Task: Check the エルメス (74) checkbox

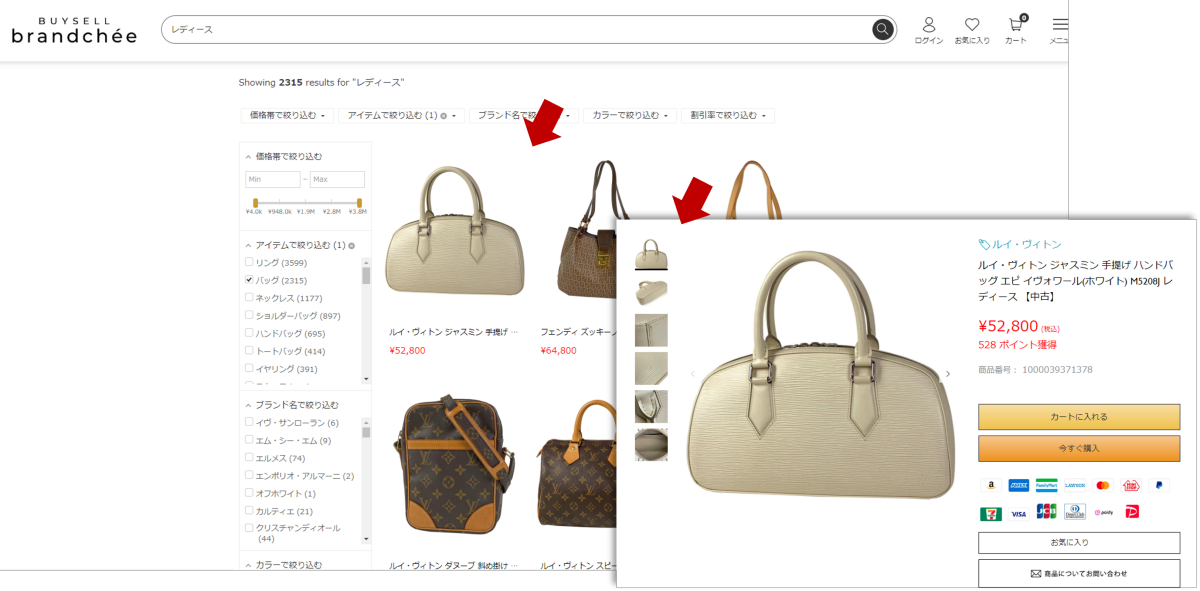Action: tap(249, 457)
